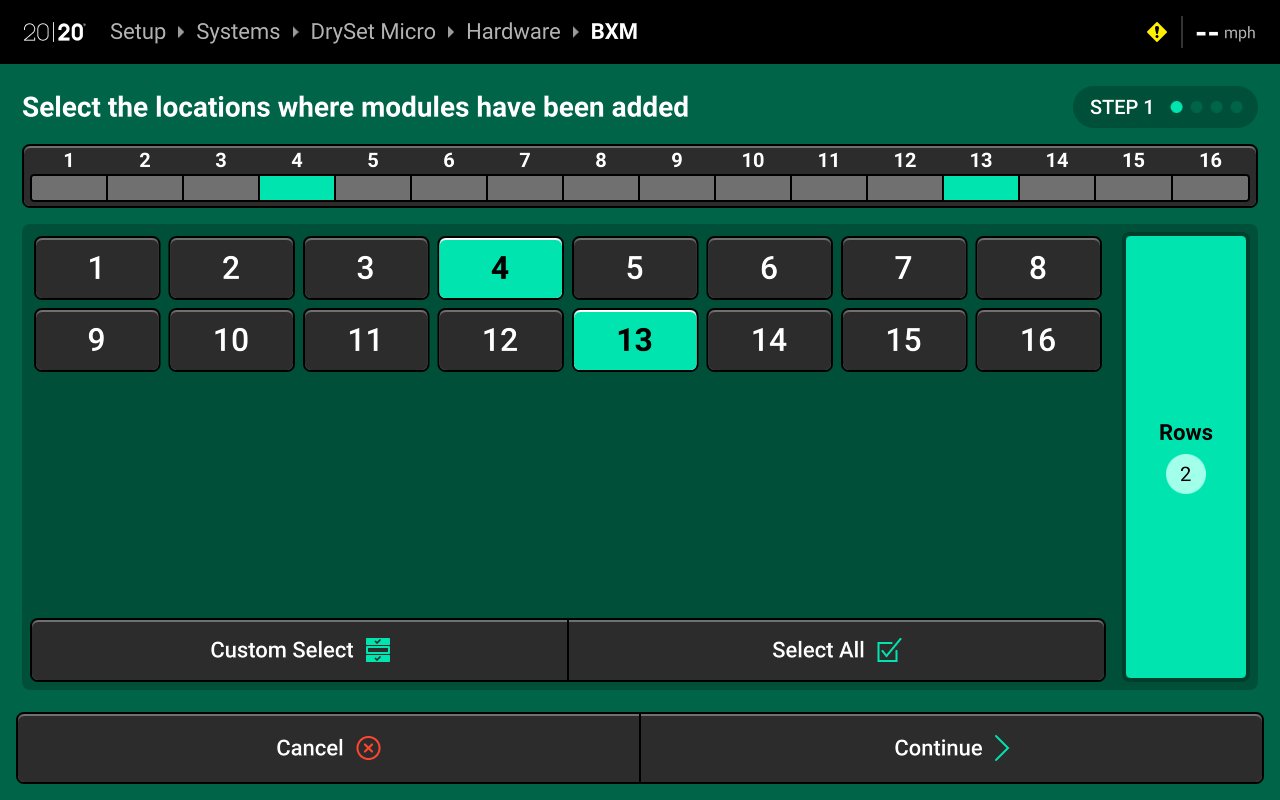Viewport: 1280px width, 800px height.
Task: Click the 20|20 logo
Action: (54, 32)
